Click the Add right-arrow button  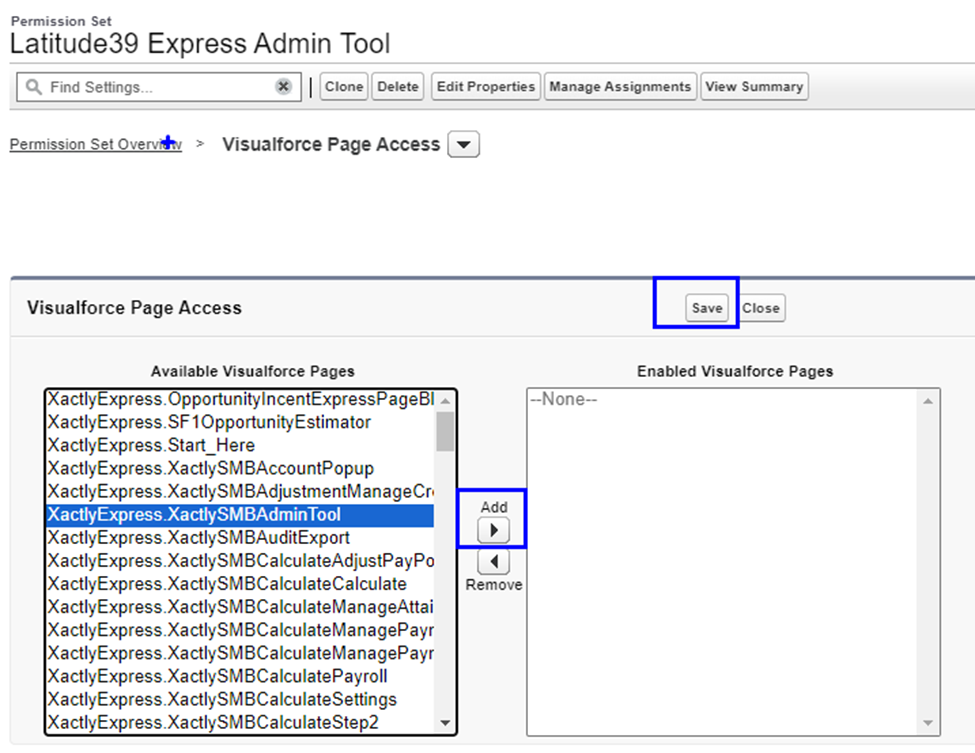click(494, 530)
